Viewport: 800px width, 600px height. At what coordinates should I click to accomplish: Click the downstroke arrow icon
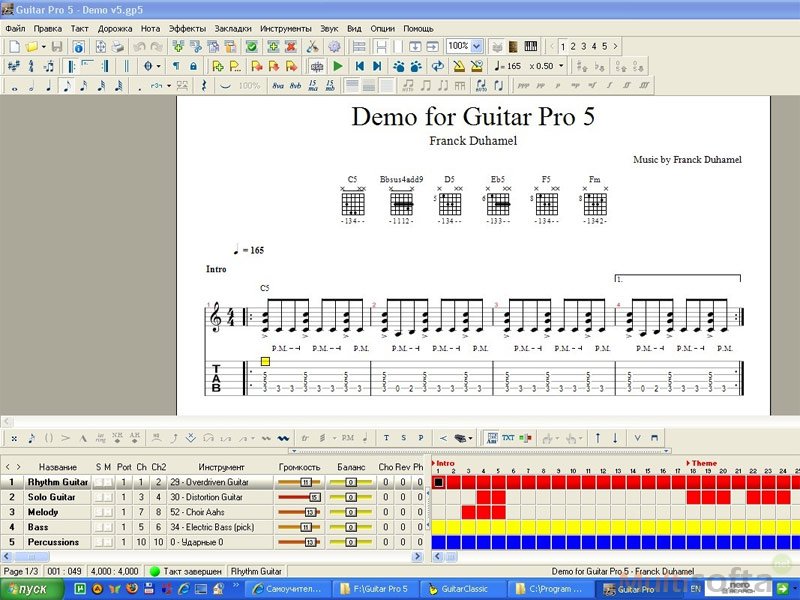tap(615, 438)
